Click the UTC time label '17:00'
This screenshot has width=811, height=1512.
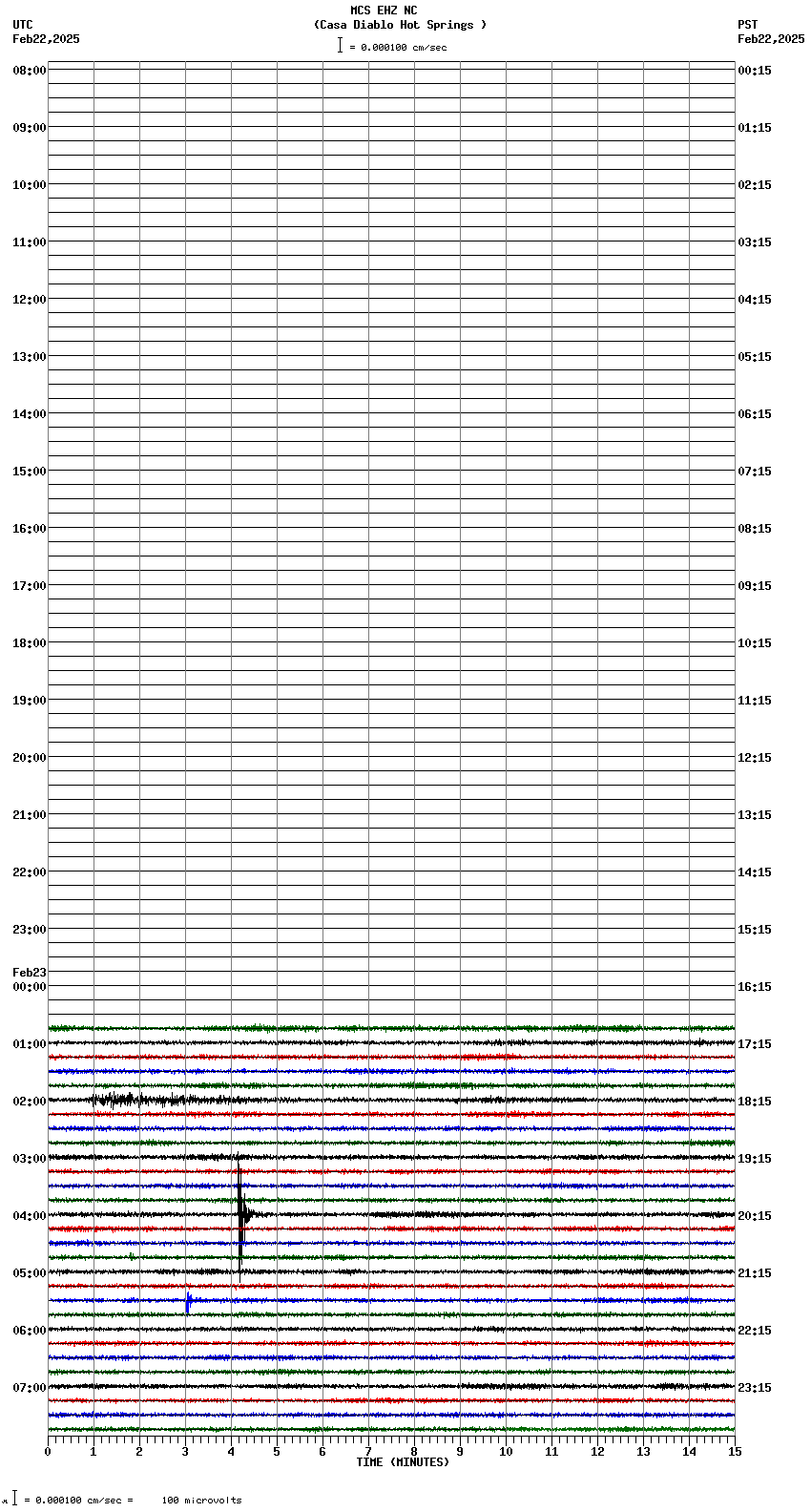coord(30,586)
